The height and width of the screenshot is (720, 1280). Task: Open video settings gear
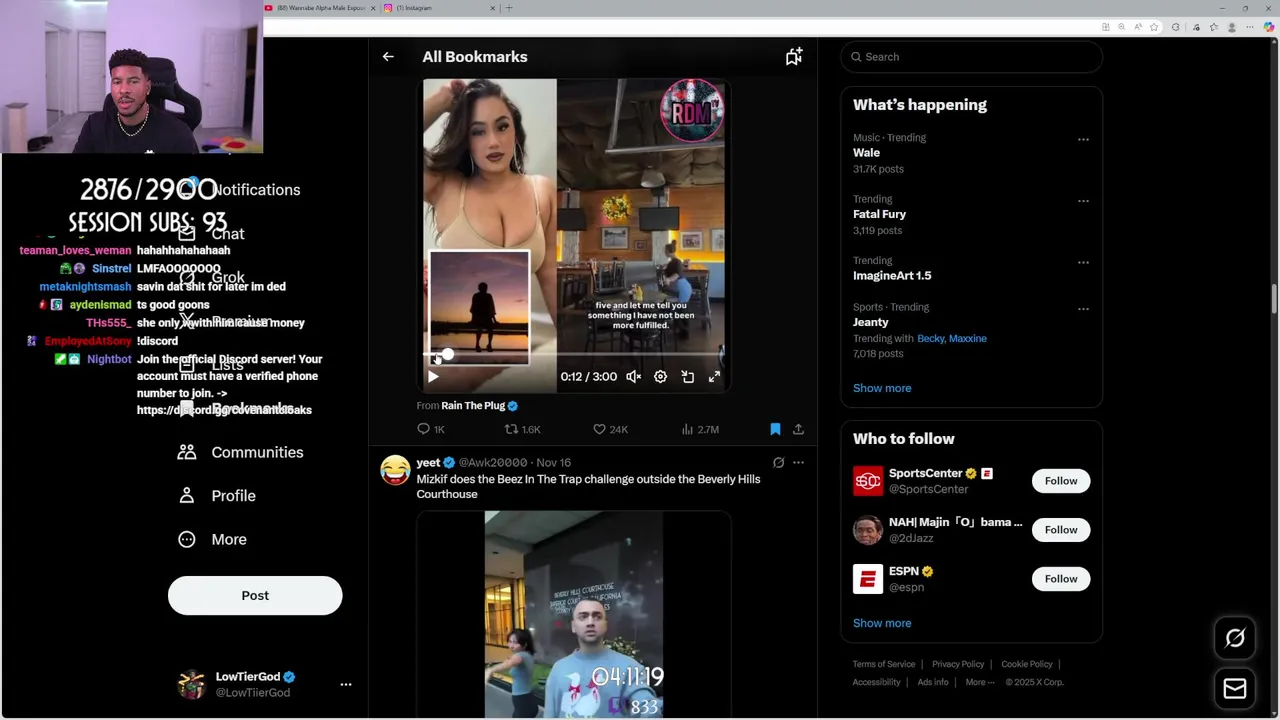660,377
